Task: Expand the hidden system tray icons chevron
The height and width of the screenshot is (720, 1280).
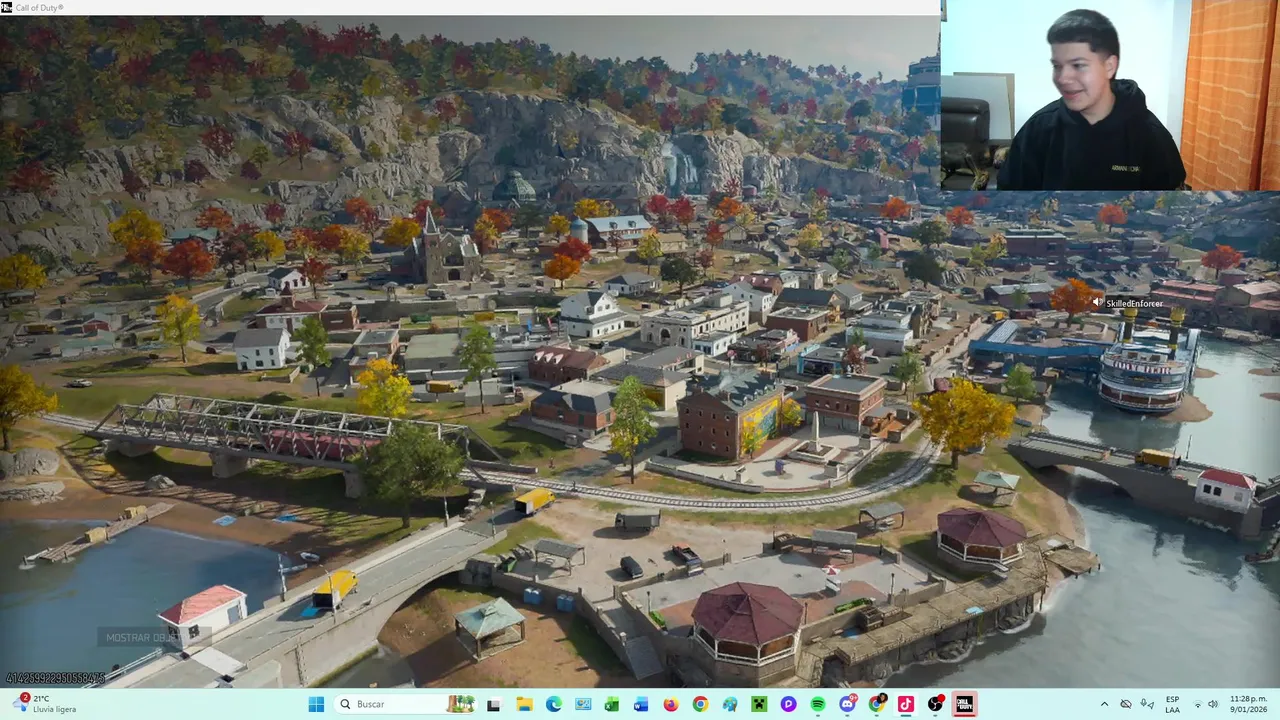Action: (1105, 704)
